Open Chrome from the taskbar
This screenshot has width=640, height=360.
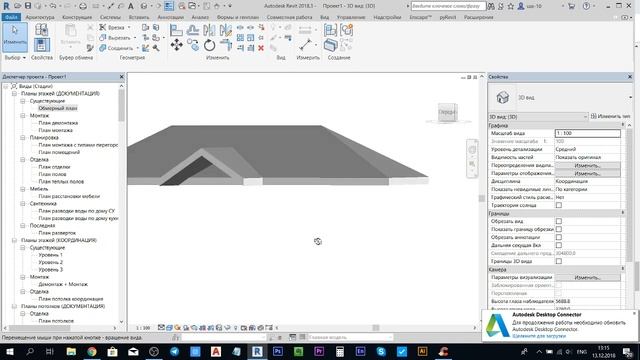tap(92, 351)
